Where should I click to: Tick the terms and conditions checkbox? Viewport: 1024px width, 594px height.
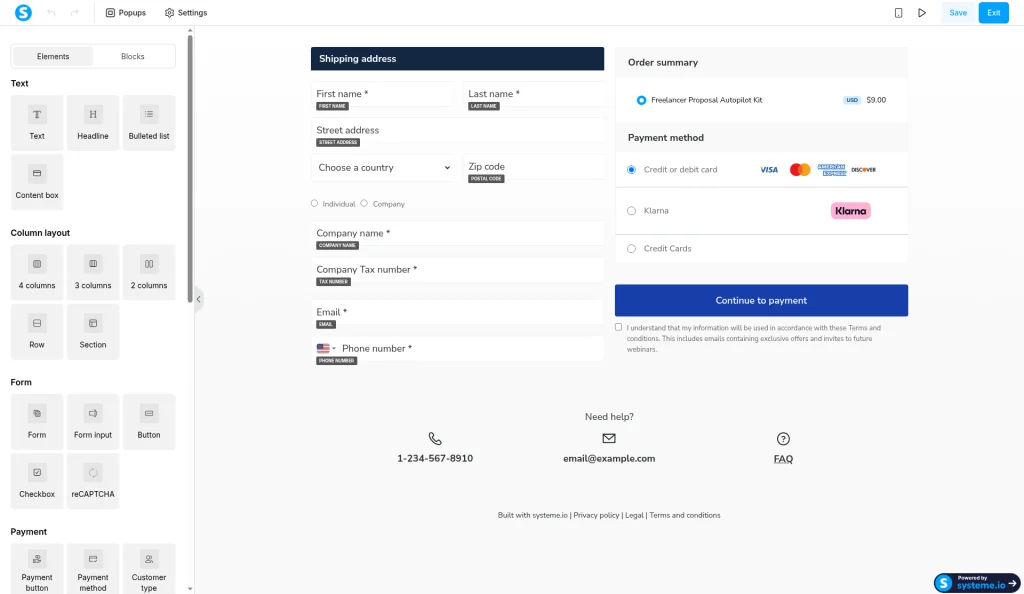618,327
